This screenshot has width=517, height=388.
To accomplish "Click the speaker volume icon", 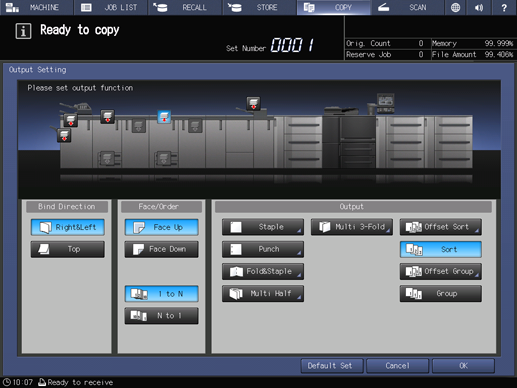I will click(x=479, y=7).
